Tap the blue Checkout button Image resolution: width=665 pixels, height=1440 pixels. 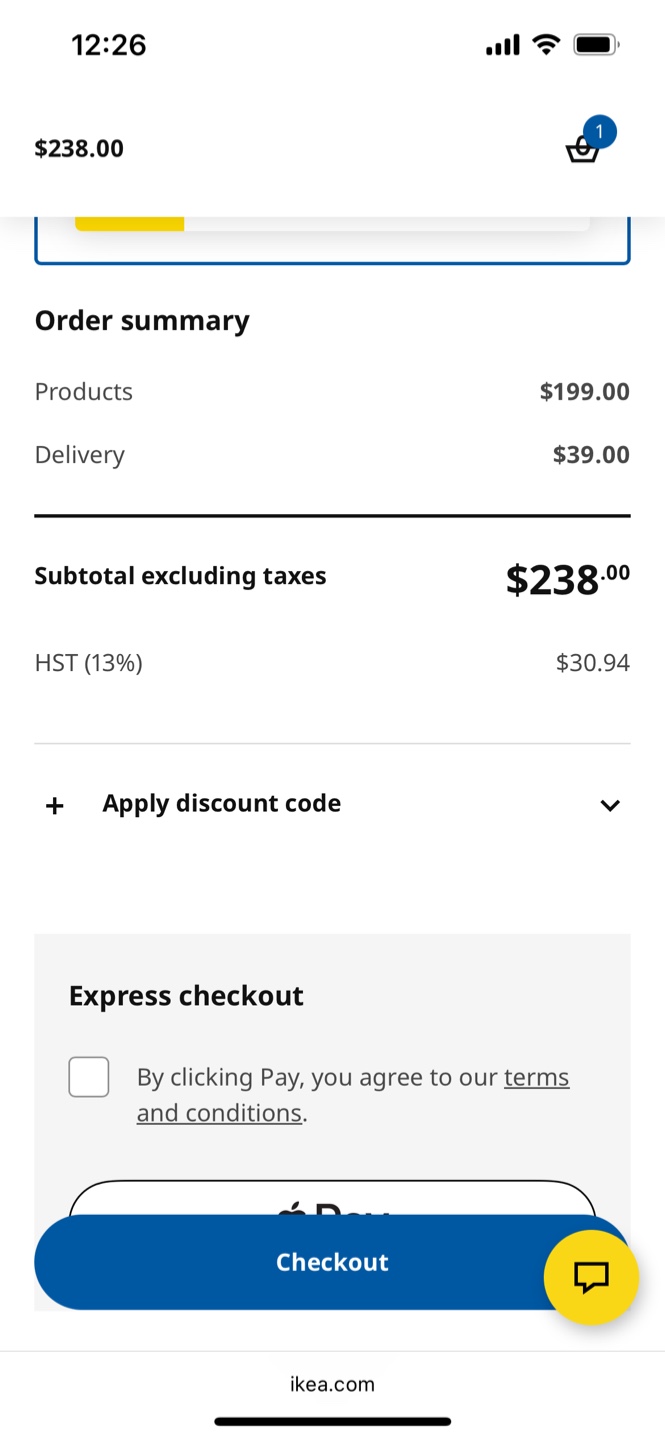pyautogui.click(x=332, y=1262)
